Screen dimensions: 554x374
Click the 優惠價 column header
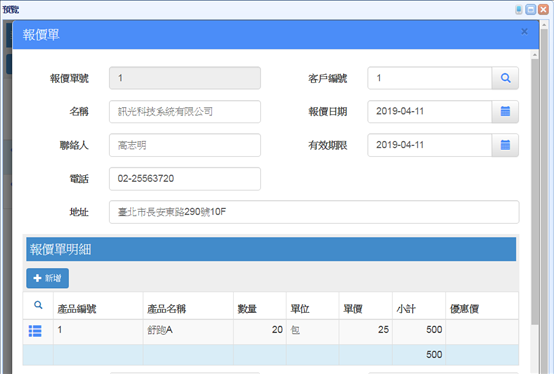[x=482, y=306]
